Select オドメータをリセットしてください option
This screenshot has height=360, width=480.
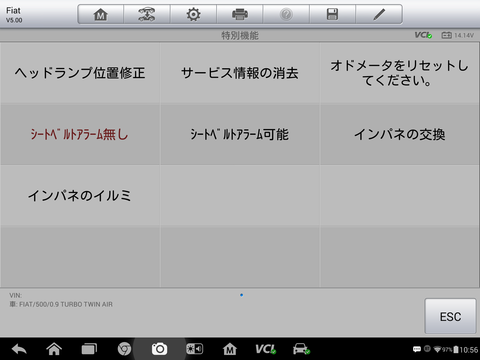pos(400,73)
